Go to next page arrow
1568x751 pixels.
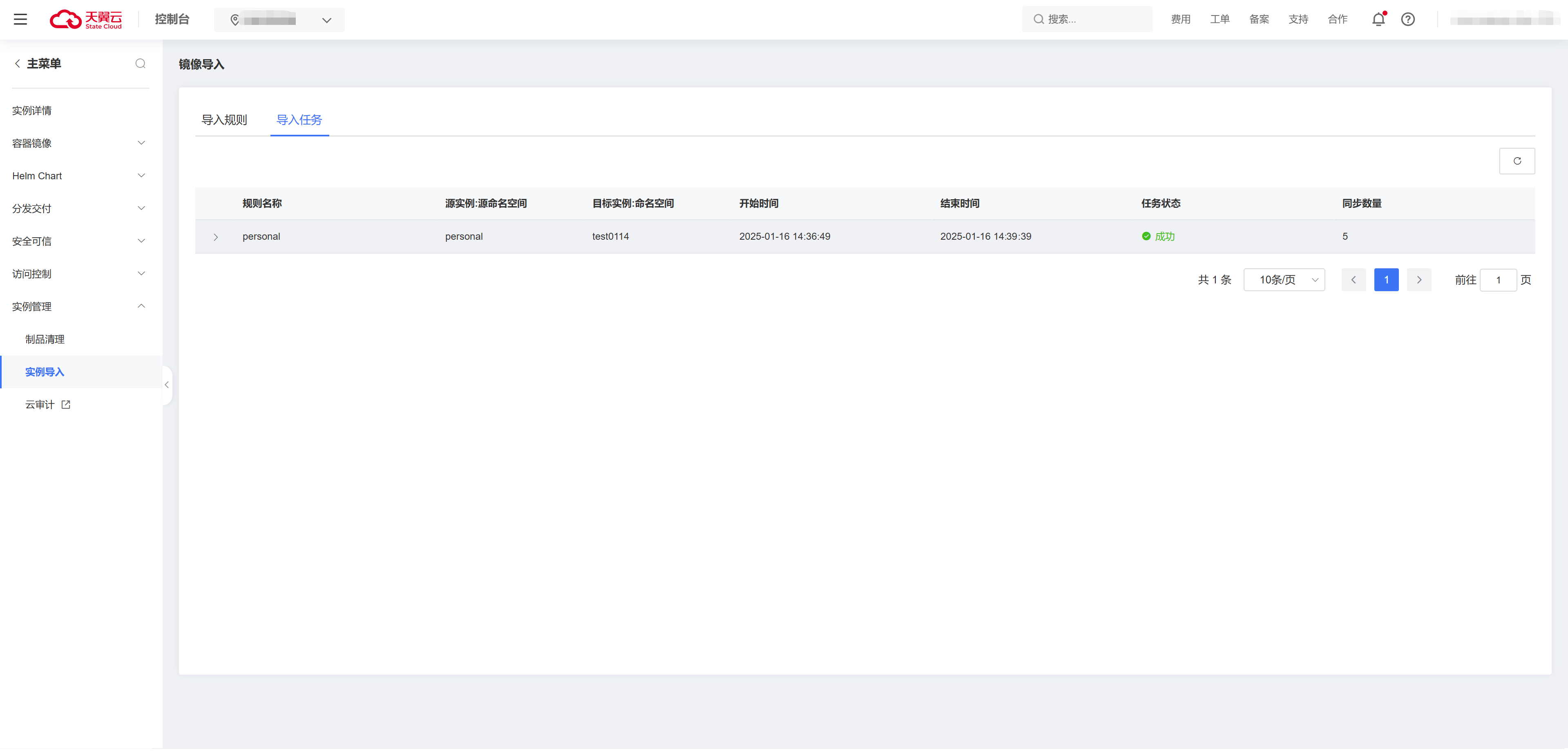(x=1419, y=280)
